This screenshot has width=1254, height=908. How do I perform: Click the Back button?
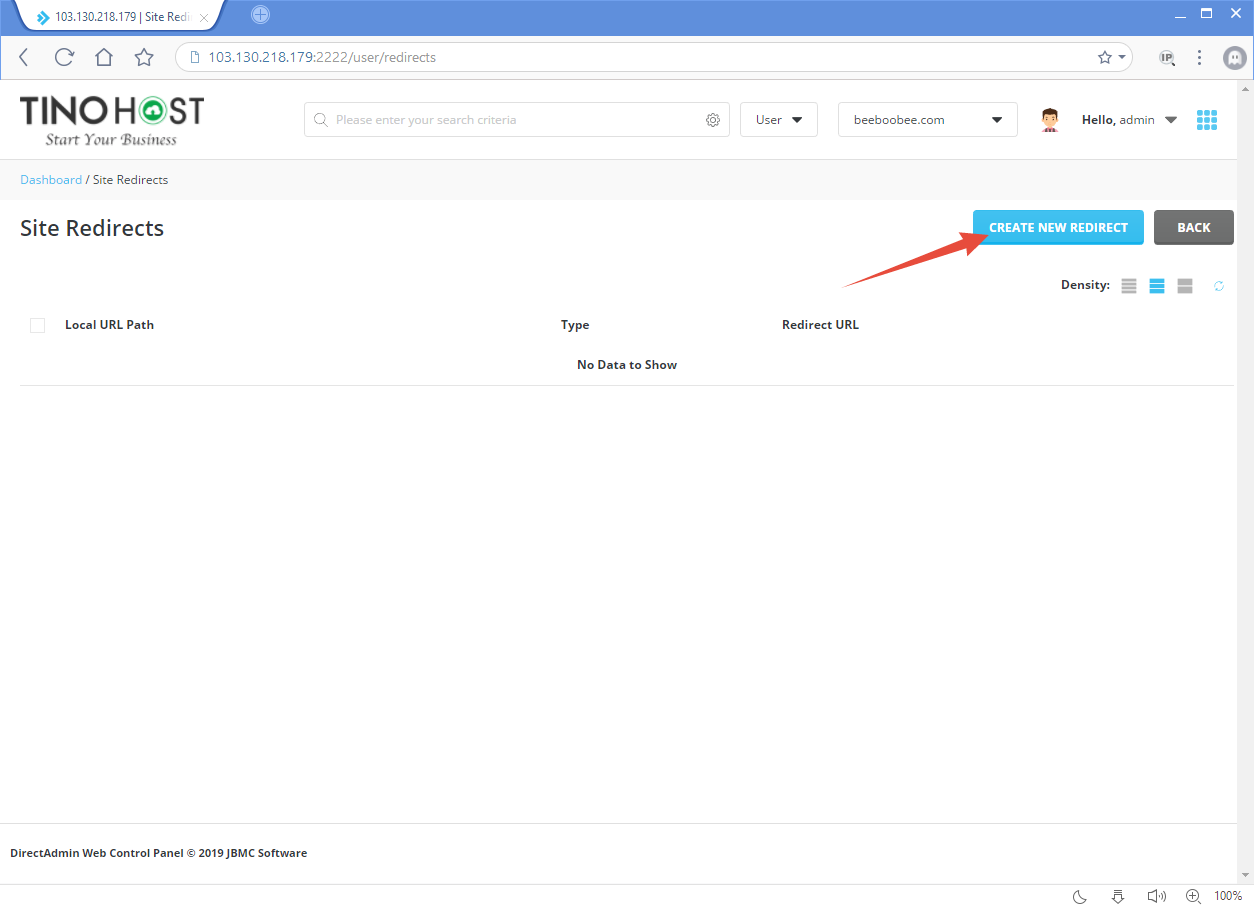coord(1193,228)
